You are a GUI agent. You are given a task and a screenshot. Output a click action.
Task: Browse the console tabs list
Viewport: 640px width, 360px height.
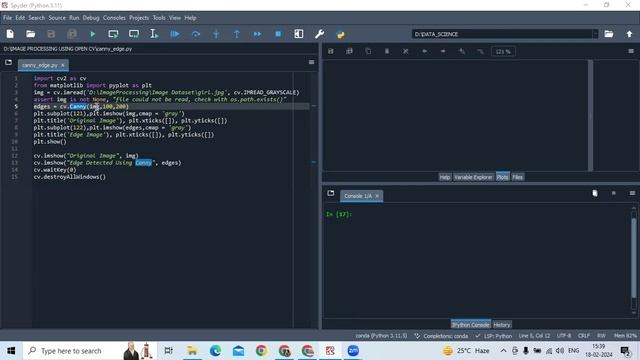331,193
